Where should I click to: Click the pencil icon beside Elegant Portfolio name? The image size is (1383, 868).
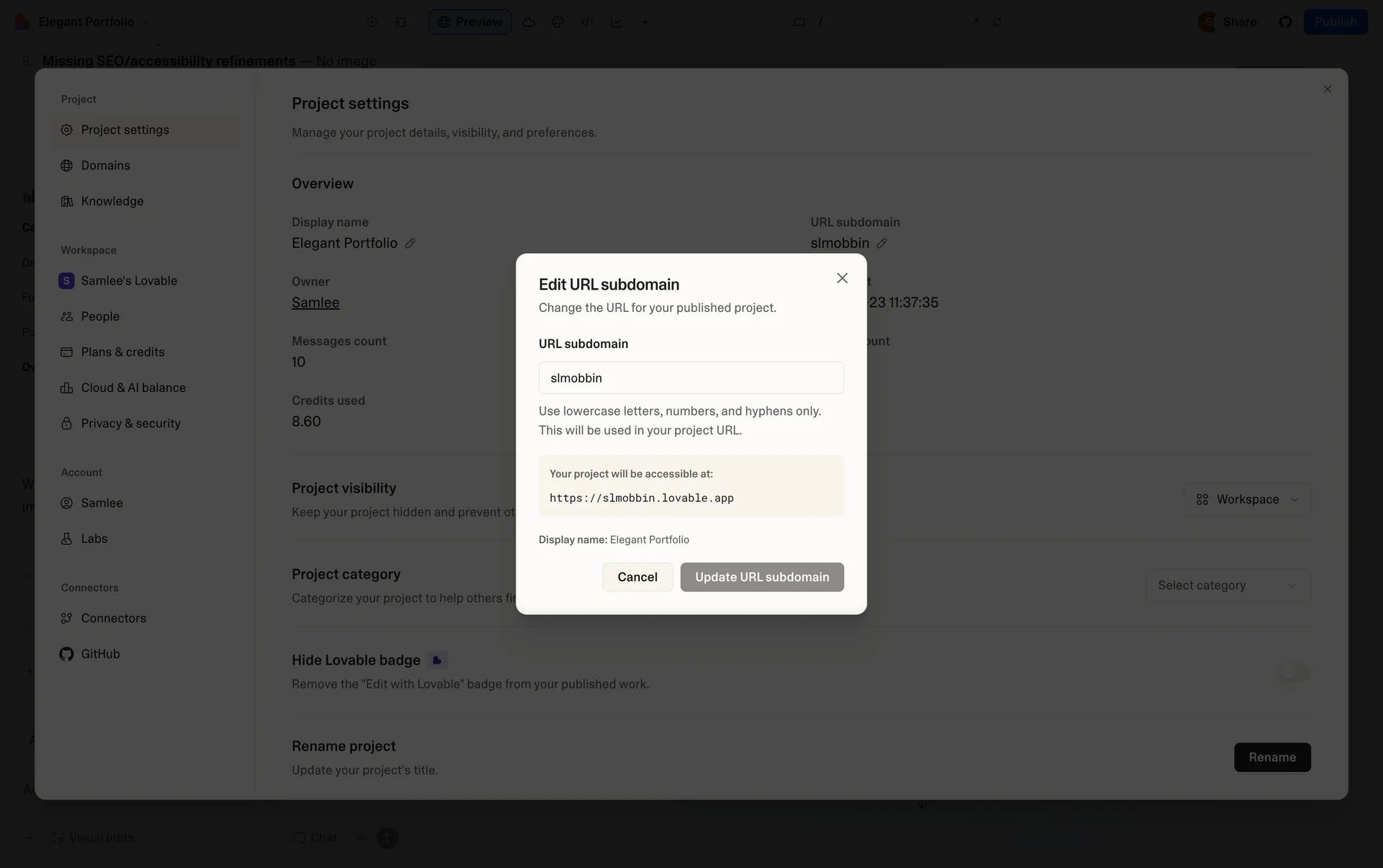click(x=410, y=243)
